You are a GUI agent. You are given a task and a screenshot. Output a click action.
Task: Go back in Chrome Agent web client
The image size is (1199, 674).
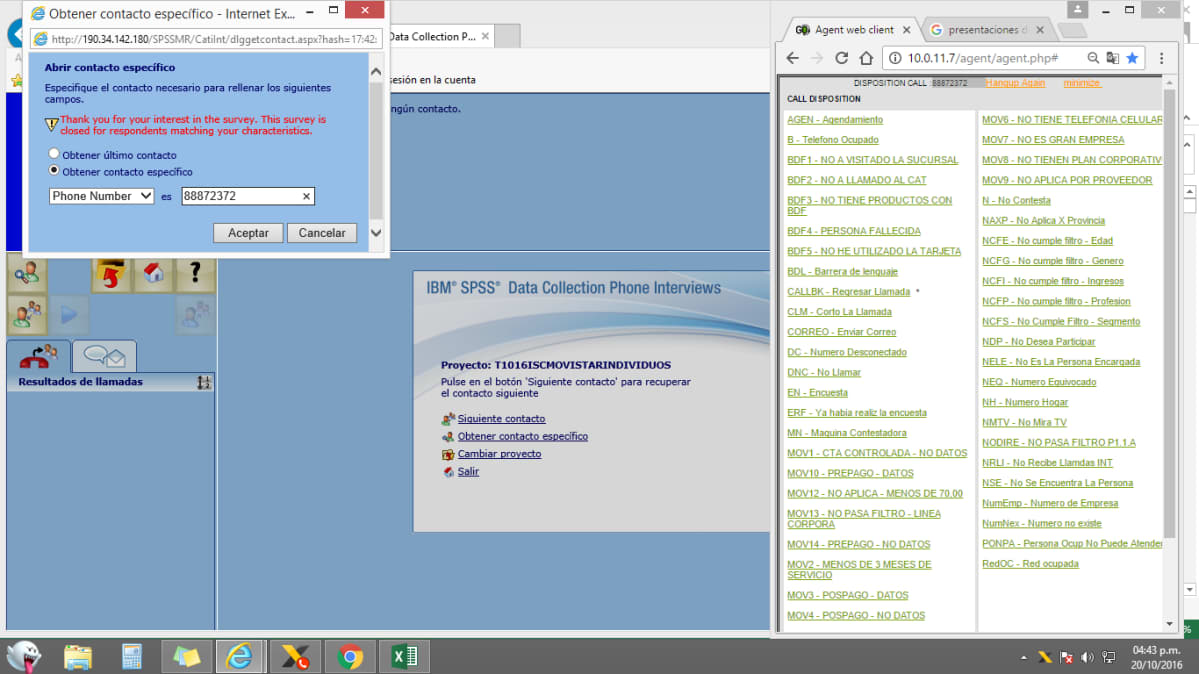tap(792, 58)
